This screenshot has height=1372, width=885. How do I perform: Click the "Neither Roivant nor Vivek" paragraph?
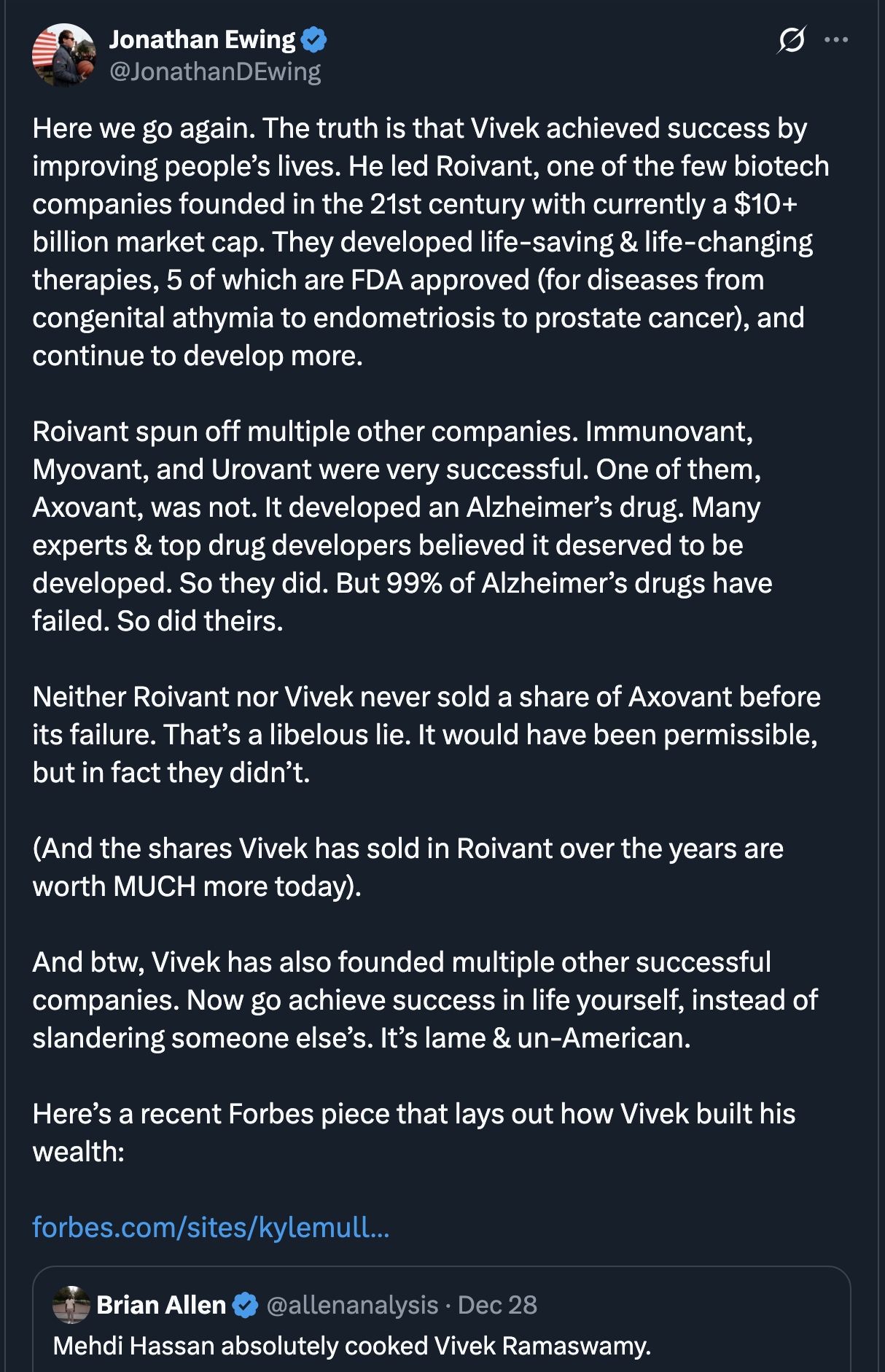point(426,735)
